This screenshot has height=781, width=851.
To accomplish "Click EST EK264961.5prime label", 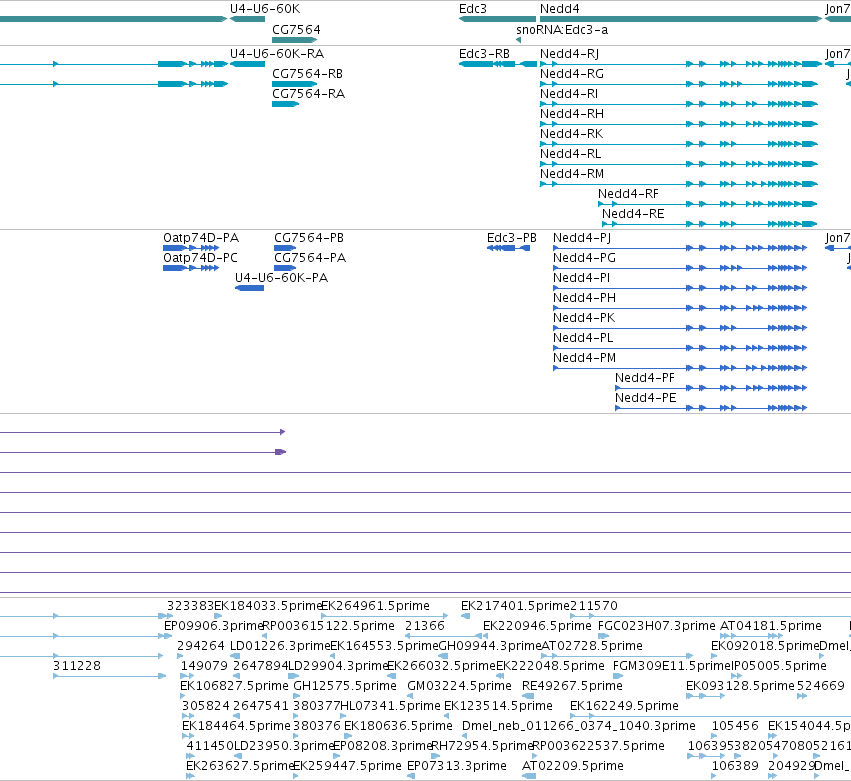I will click(376, 606).
